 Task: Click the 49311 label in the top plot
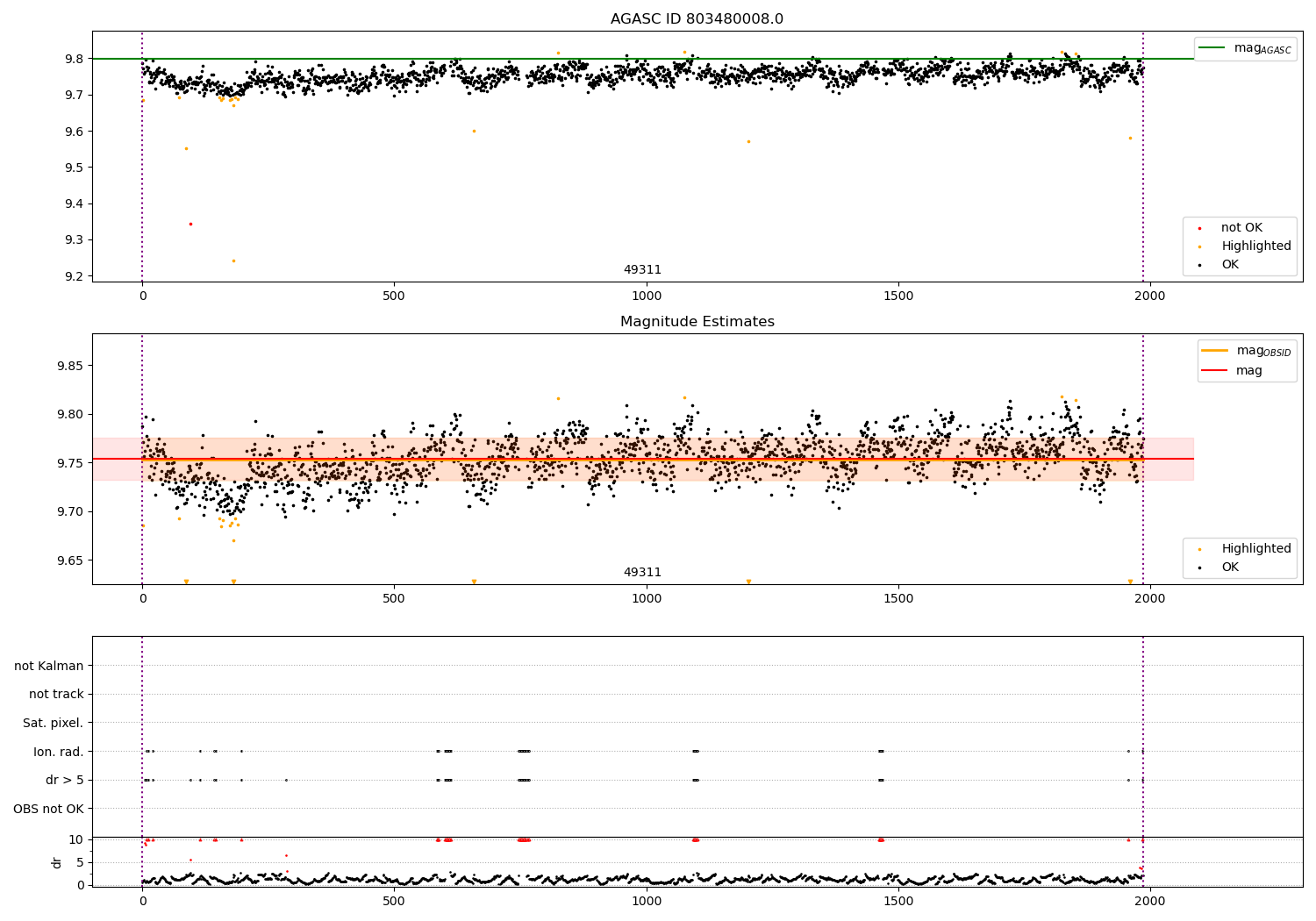(x=642, y=270)
